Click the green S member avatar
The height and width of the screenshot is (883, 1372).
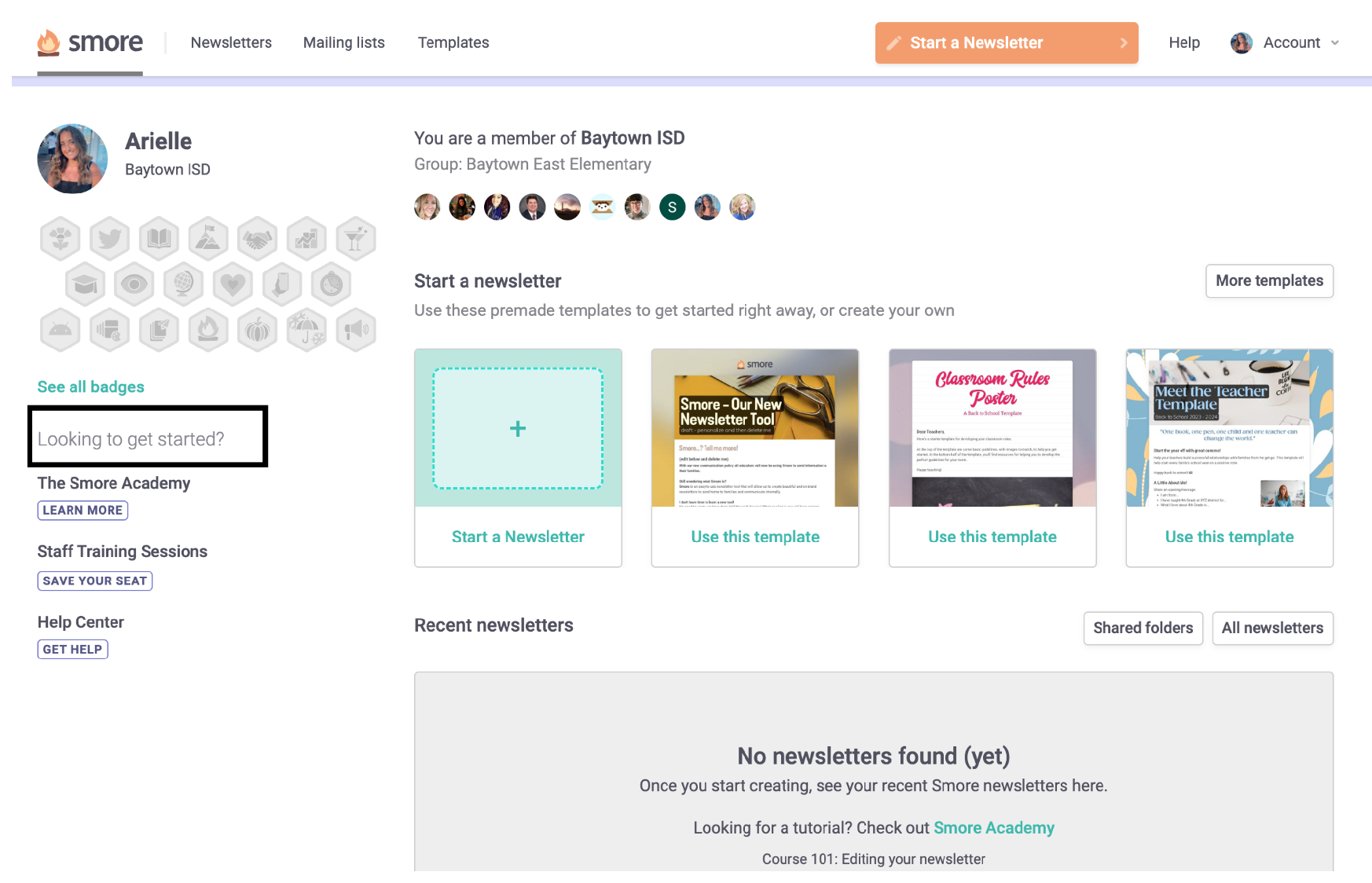pos(672,207)
